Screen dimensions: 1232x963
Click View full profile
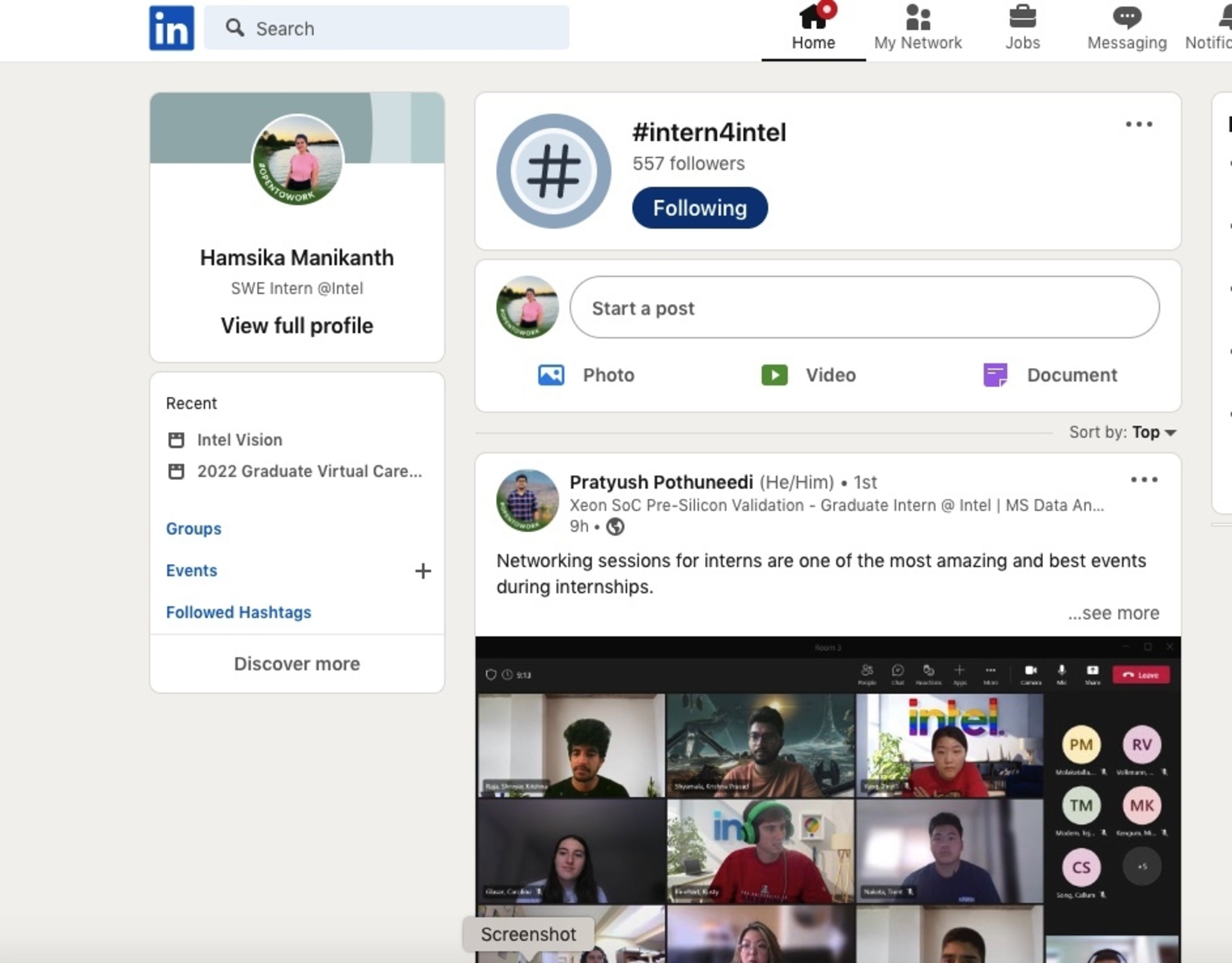297,325
